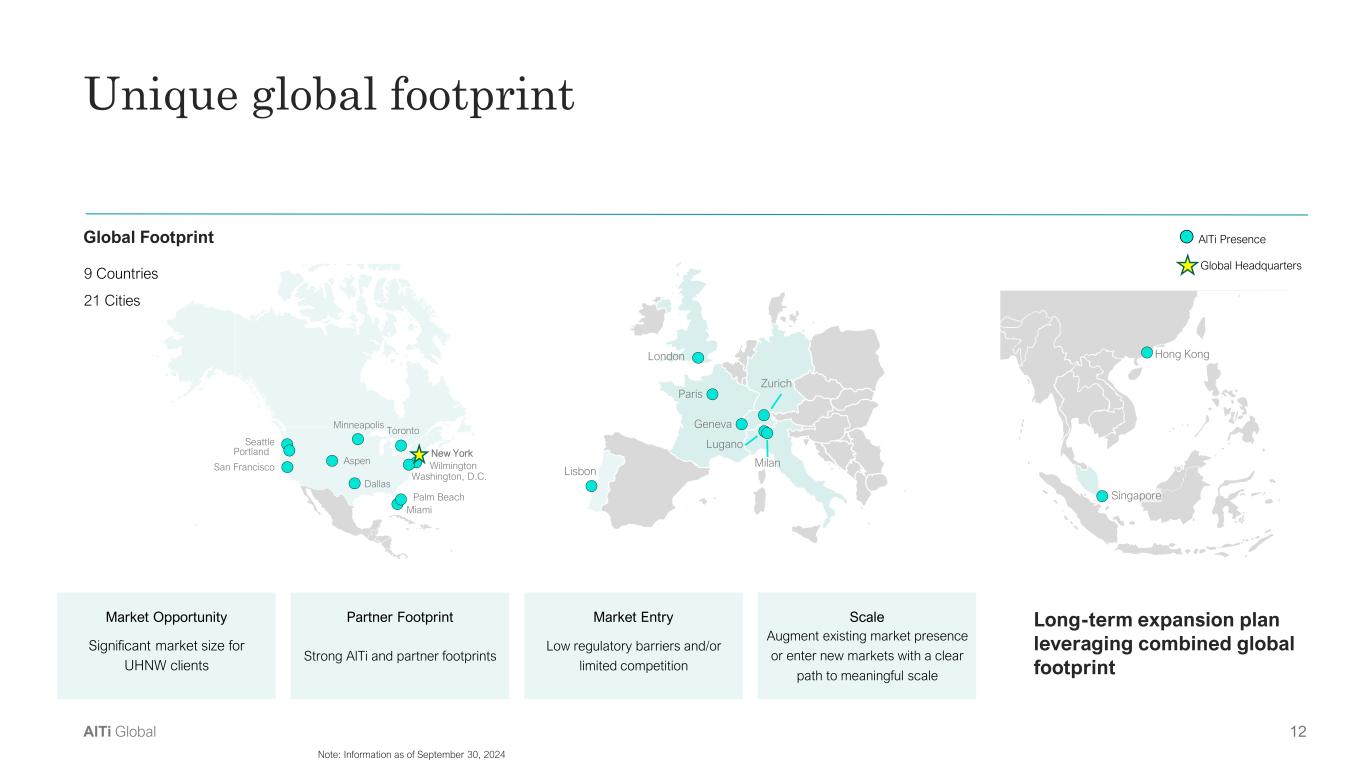Click the Aspen map marker dot

coord(332,461)
